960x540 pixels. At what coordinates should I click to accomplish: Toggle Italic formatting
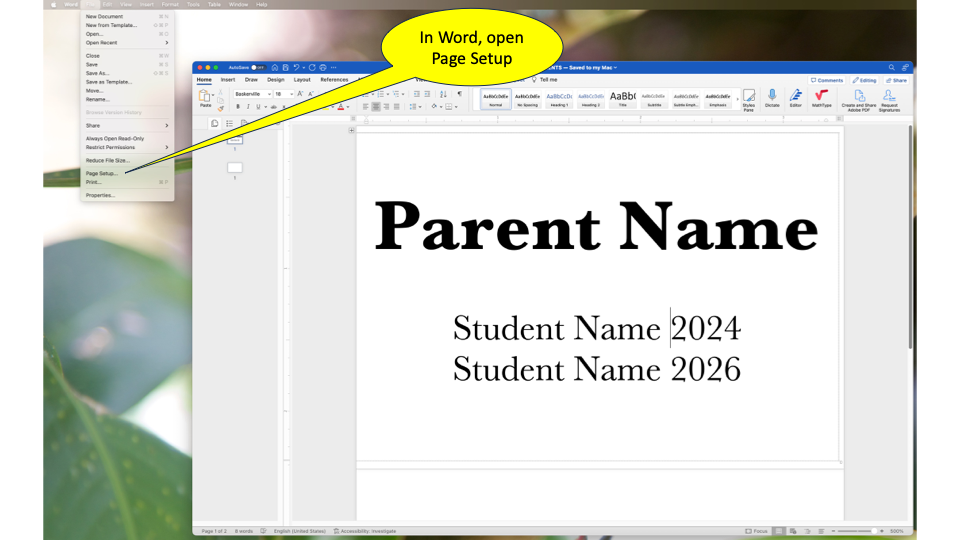248,107
